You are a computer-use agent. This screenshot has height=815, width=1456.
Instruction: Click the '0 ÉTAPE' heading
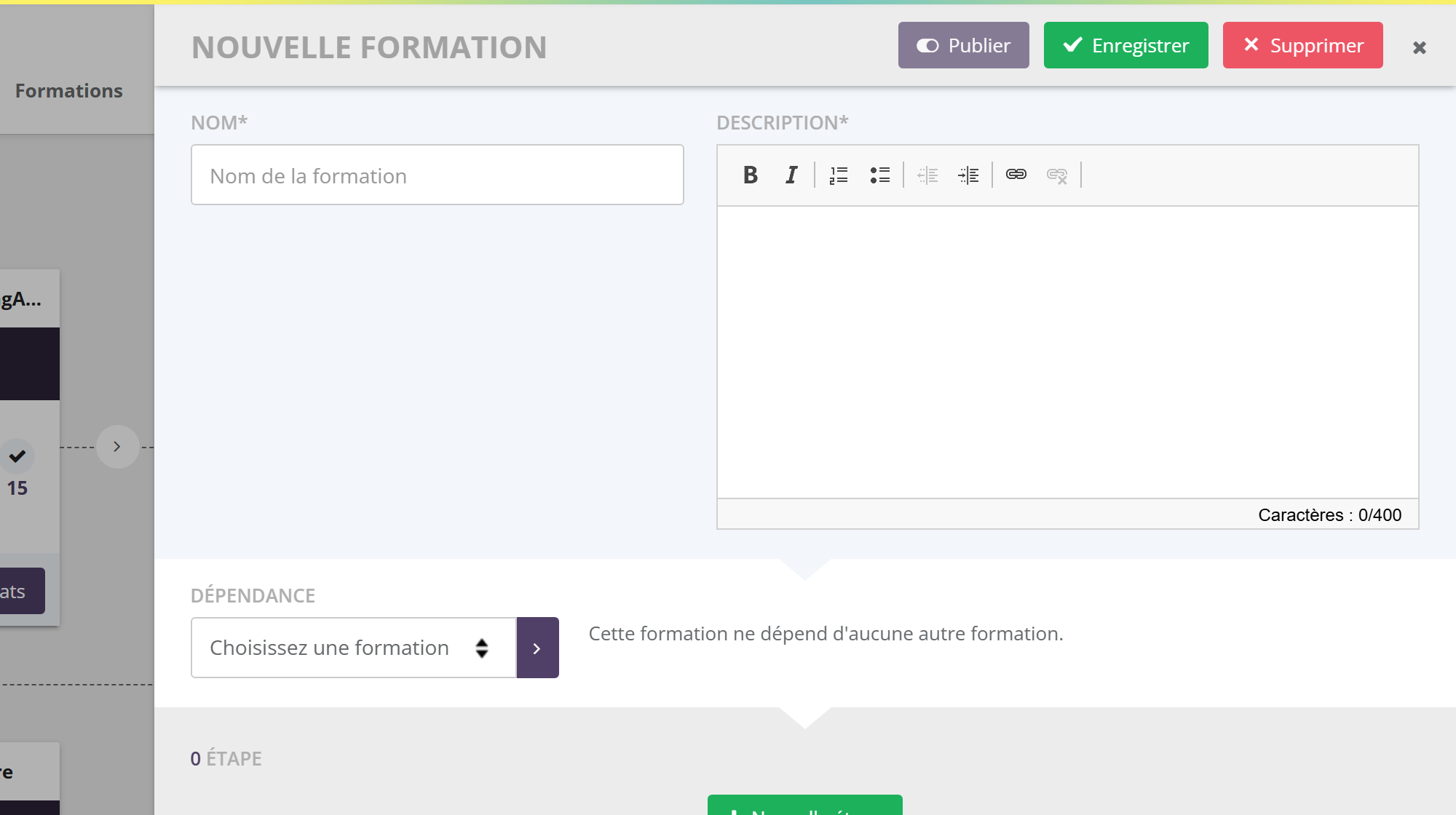tap(226, 758)
